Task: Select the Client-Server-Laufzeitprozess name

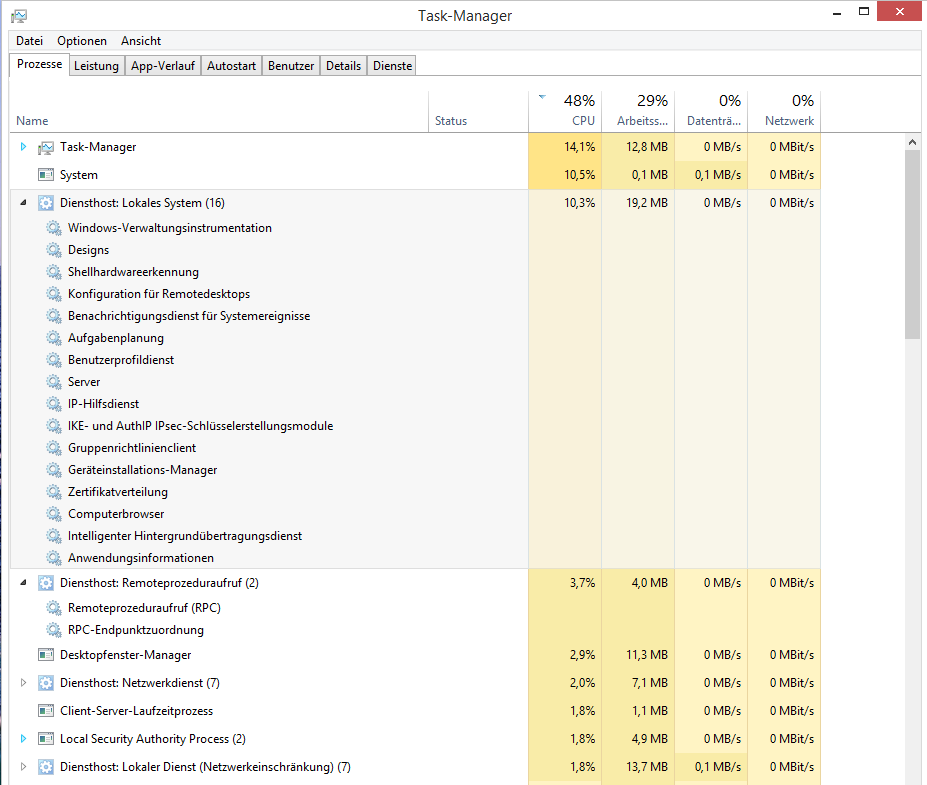Action: (137, 711)
